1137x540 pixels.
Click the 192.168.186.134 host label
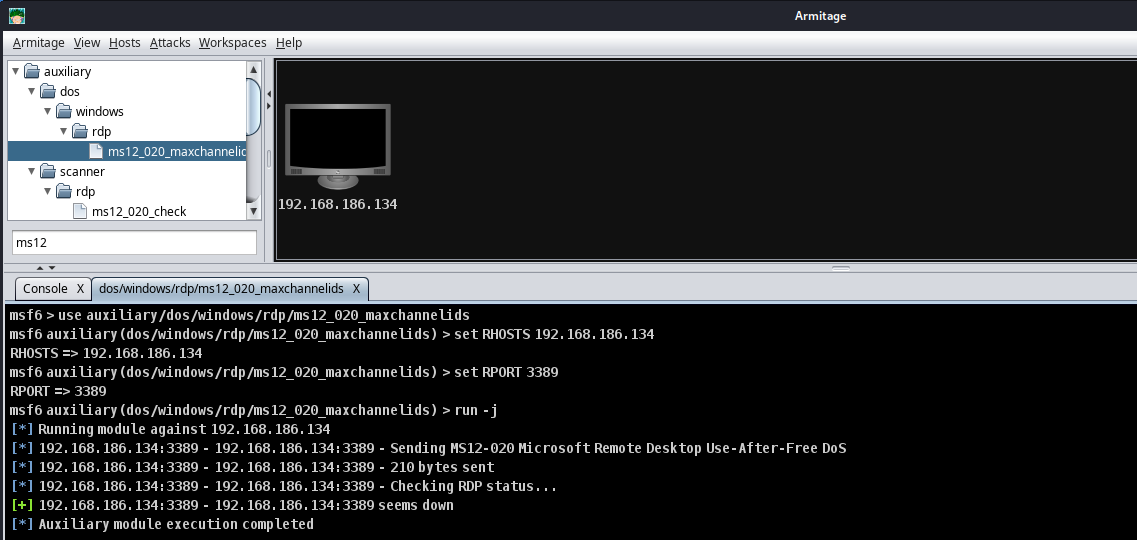338,204
